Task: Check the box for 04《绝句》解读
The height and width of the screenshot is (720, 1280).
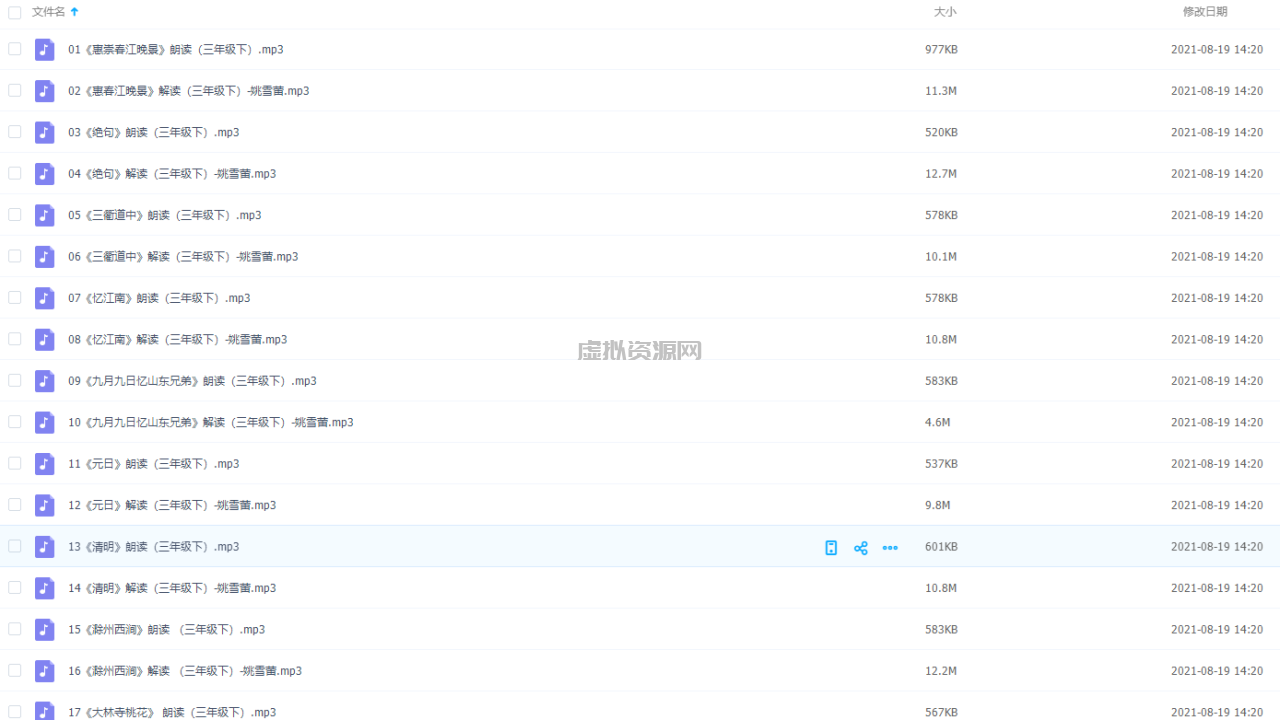Action: (14, 173)
